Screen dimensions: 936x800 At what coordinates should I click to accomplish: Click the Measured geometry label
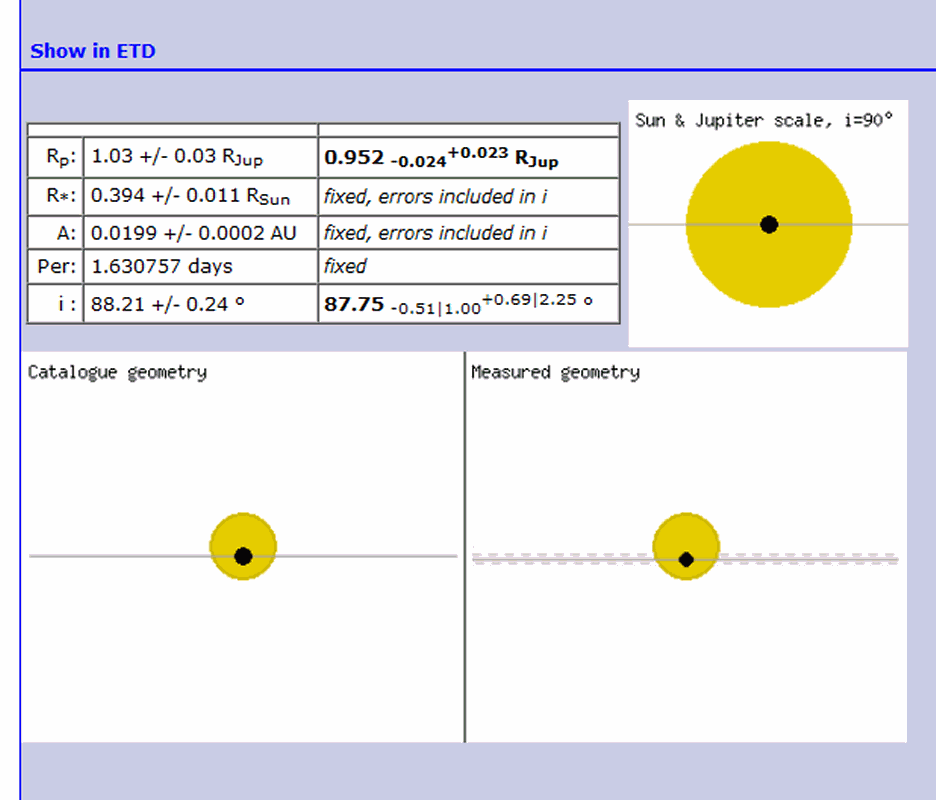click(555, 372)
